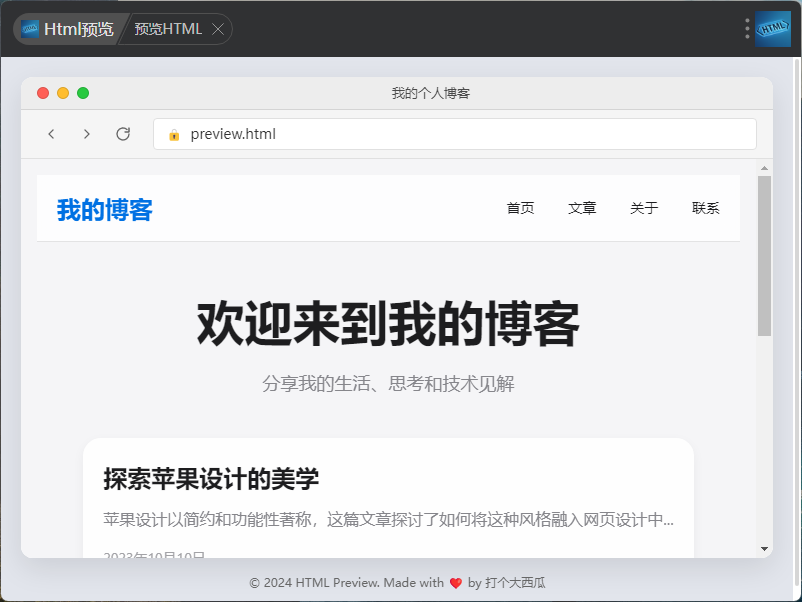Viewport: 802px width, 602px height.
Task: Click the scroll down arrow of the preview
Action: pos(764,549)
